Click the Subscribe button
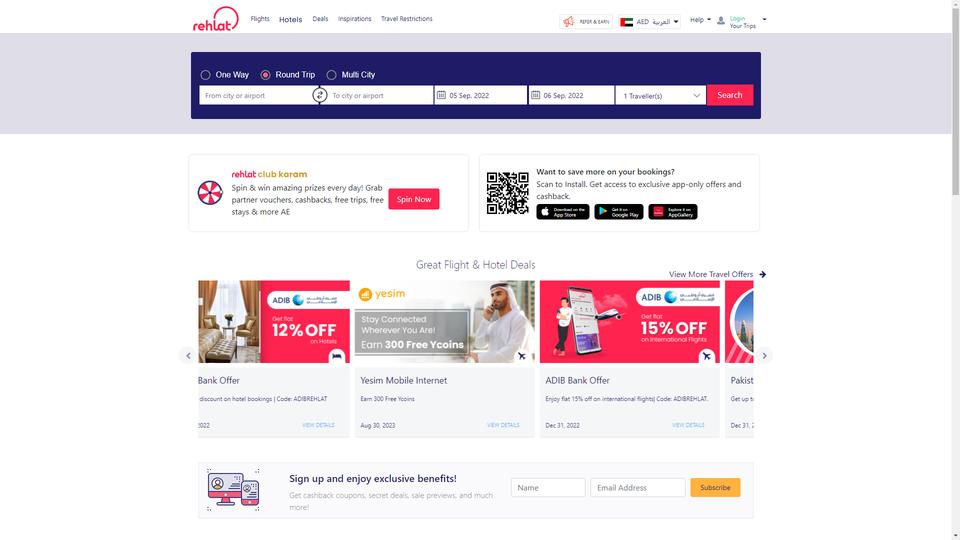Viewport: 960px width, 540px height. [x=715, y=487]
